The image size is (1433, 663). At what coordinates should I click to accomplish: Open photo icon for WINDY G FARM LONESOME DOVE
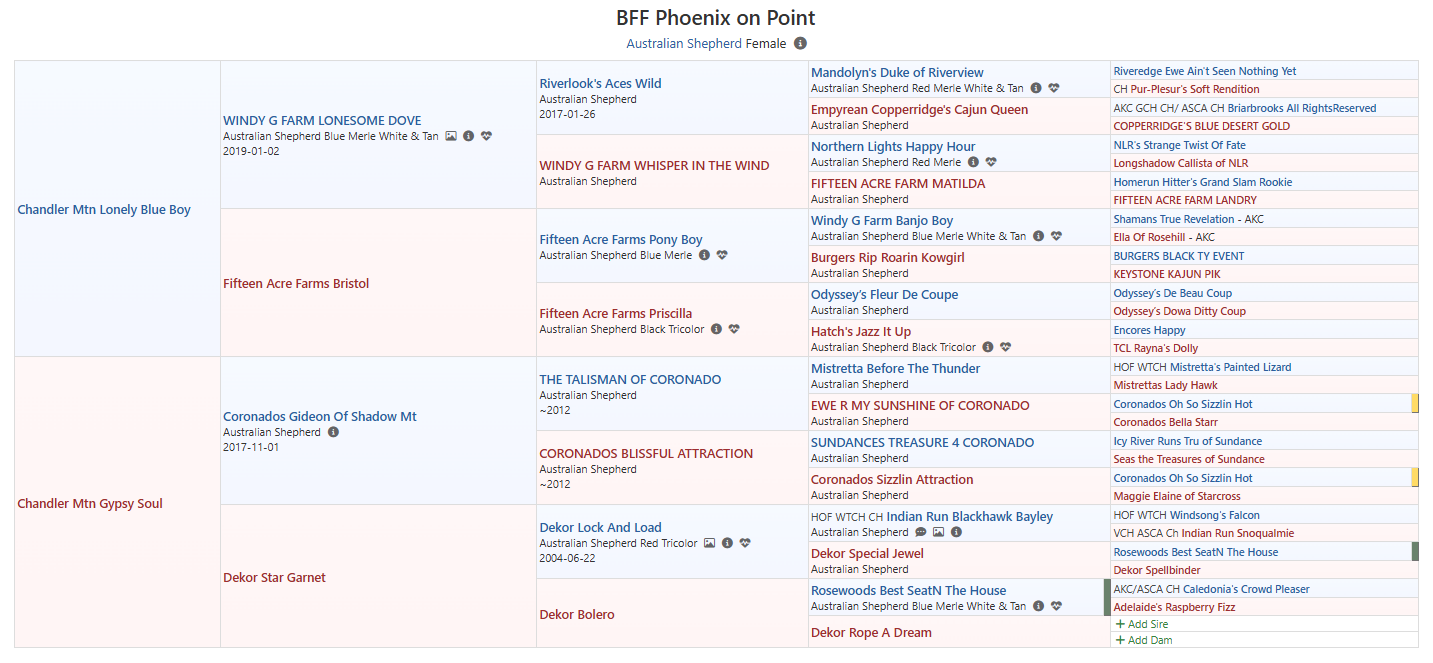tap(451, 136)
